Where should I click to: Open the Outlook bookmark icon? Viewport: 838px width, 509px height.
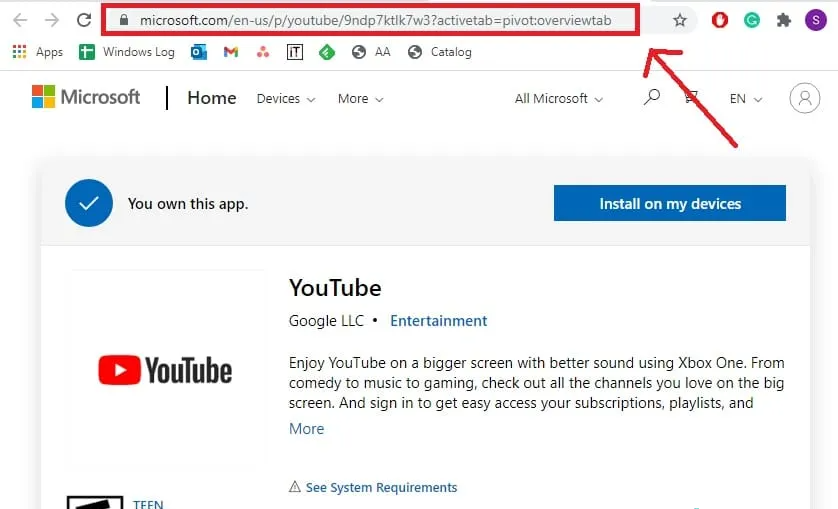tap(199, 52)
